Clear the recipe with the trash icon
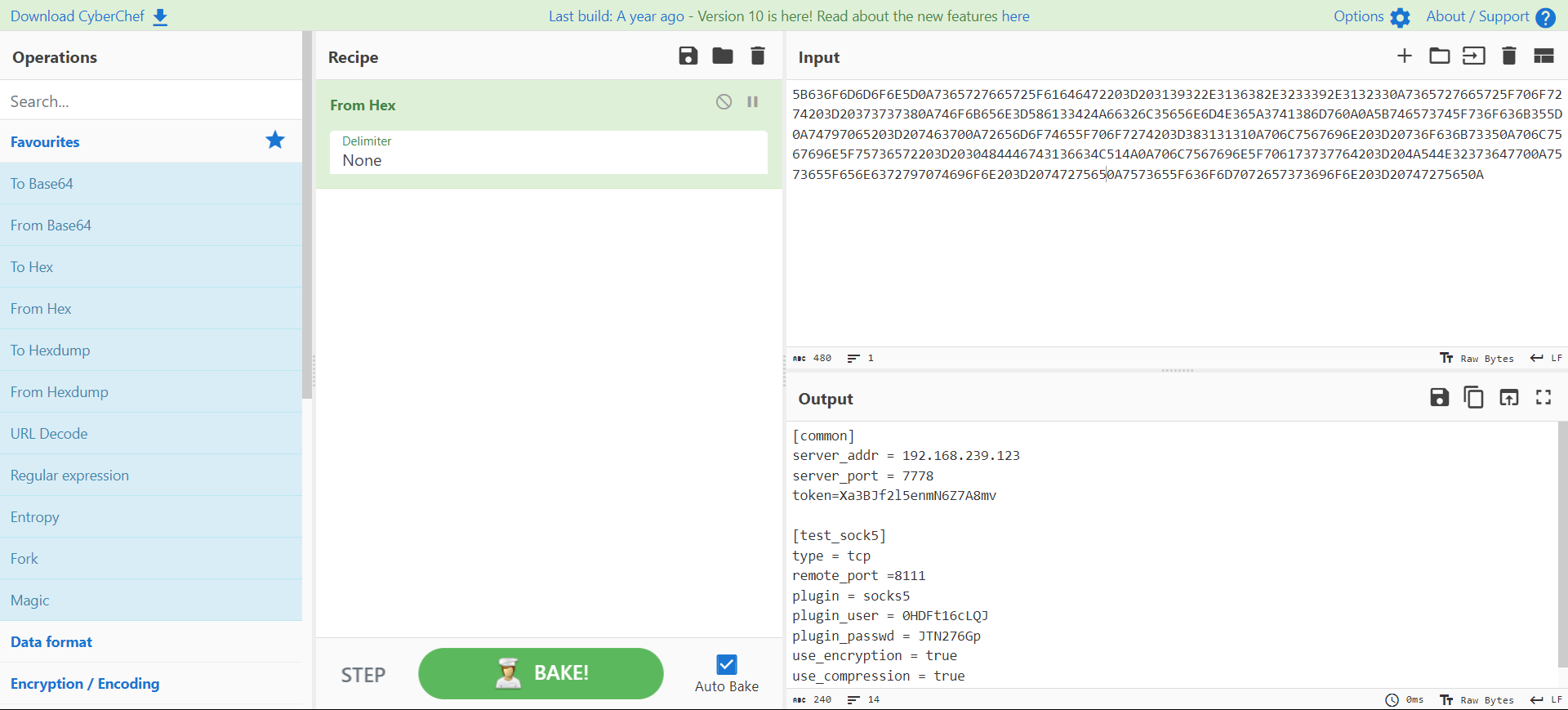This screenshot has width=1568, height=710. click(x=758, y=56)
